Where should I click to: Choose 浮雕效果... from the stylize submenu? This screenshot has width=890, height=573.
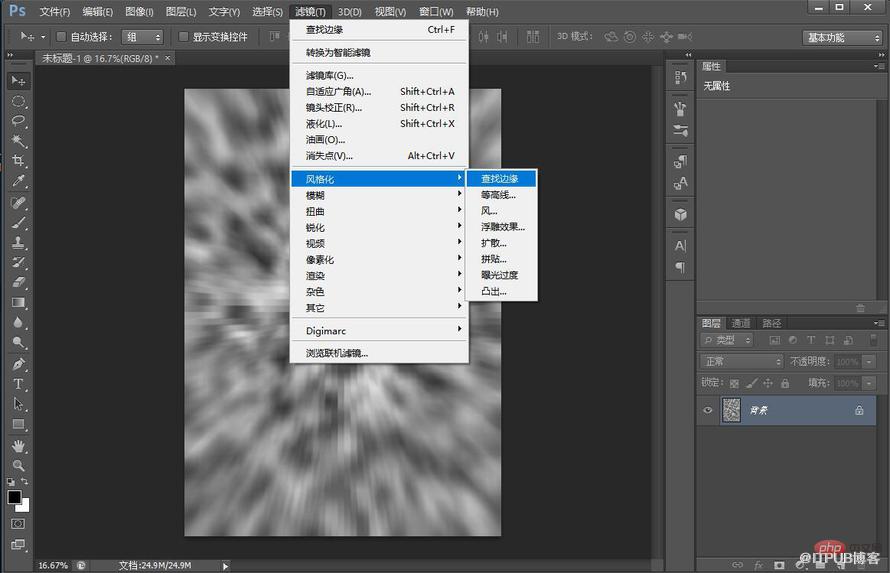coord(502,227)
